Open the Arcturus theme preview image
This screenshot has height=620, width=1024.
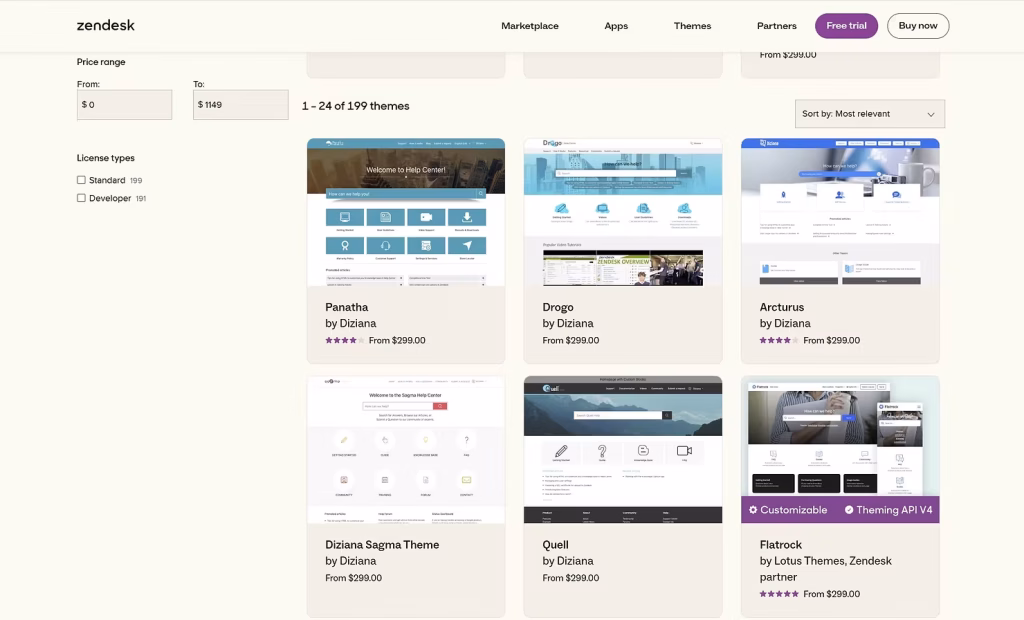[x=840, y=212]
